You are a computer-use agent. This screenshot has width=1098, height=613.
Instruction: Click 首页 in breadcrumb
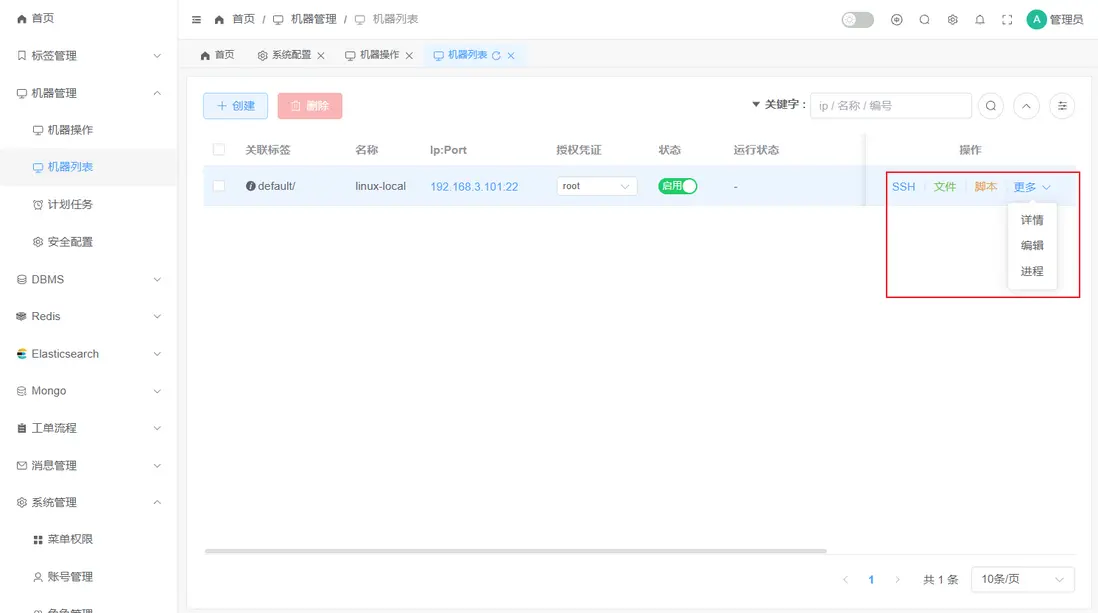(x=244, y=20)
